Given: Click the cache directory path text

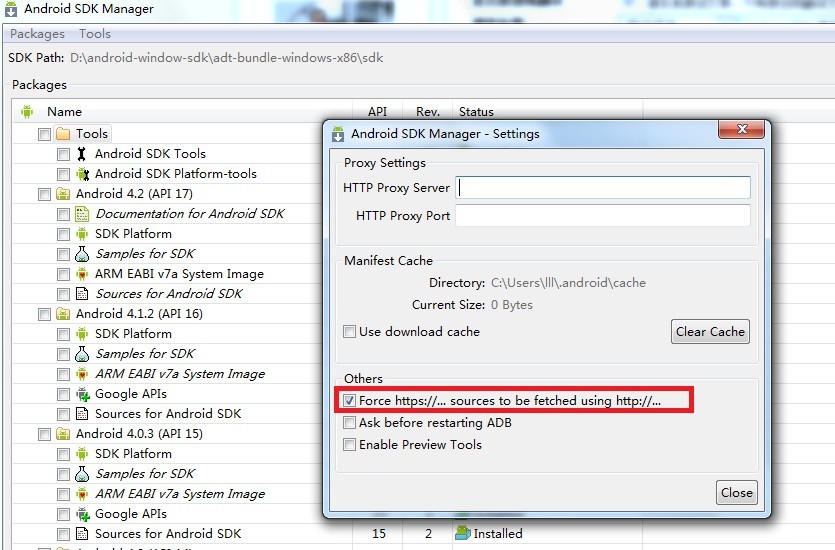Looking at the screenshot, I should [x=568, y=283].
